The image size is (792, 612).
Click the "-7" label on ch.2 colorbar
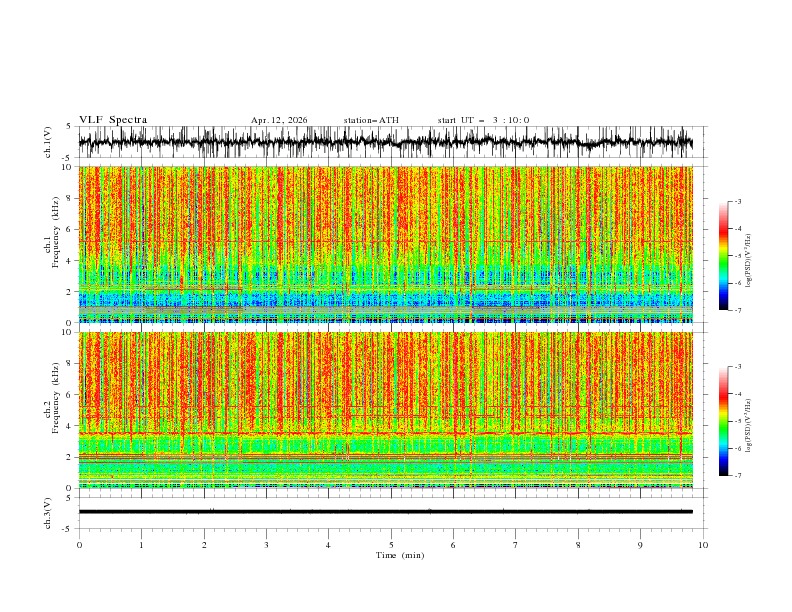click(x=737, y=476)
